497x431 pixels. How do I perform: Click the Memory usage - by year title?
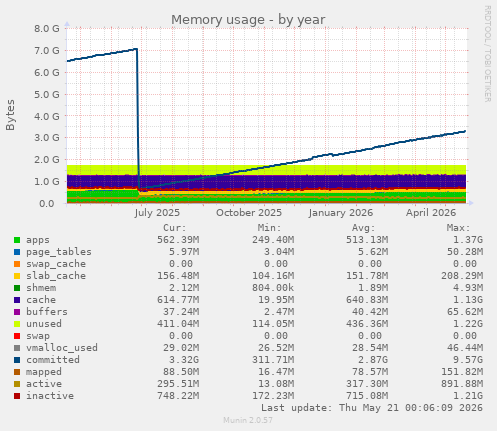[x=248, y=20]
